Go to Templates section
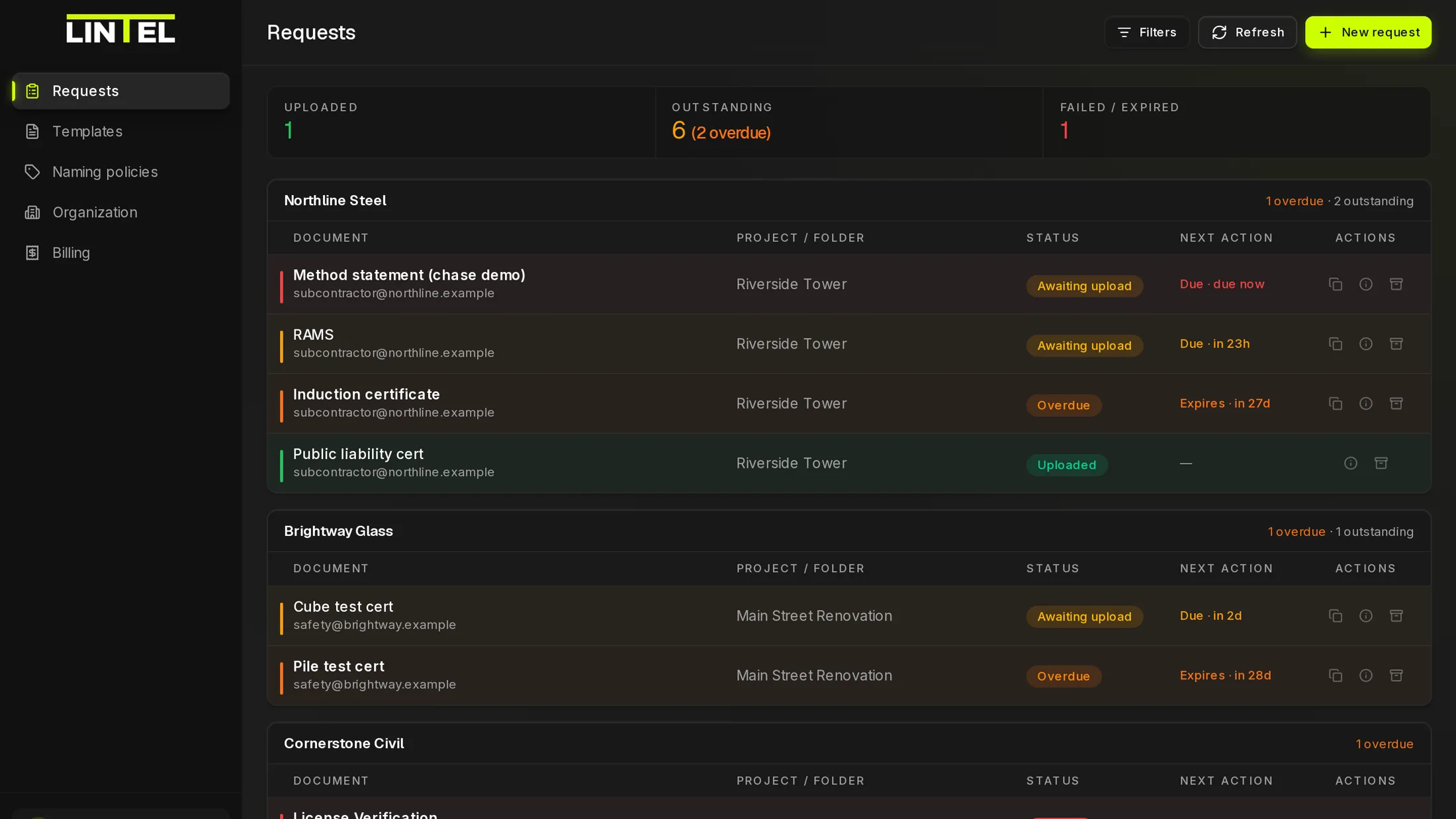Image resolution: width=1456 pixels, height=819 pixels. (120, 131)
